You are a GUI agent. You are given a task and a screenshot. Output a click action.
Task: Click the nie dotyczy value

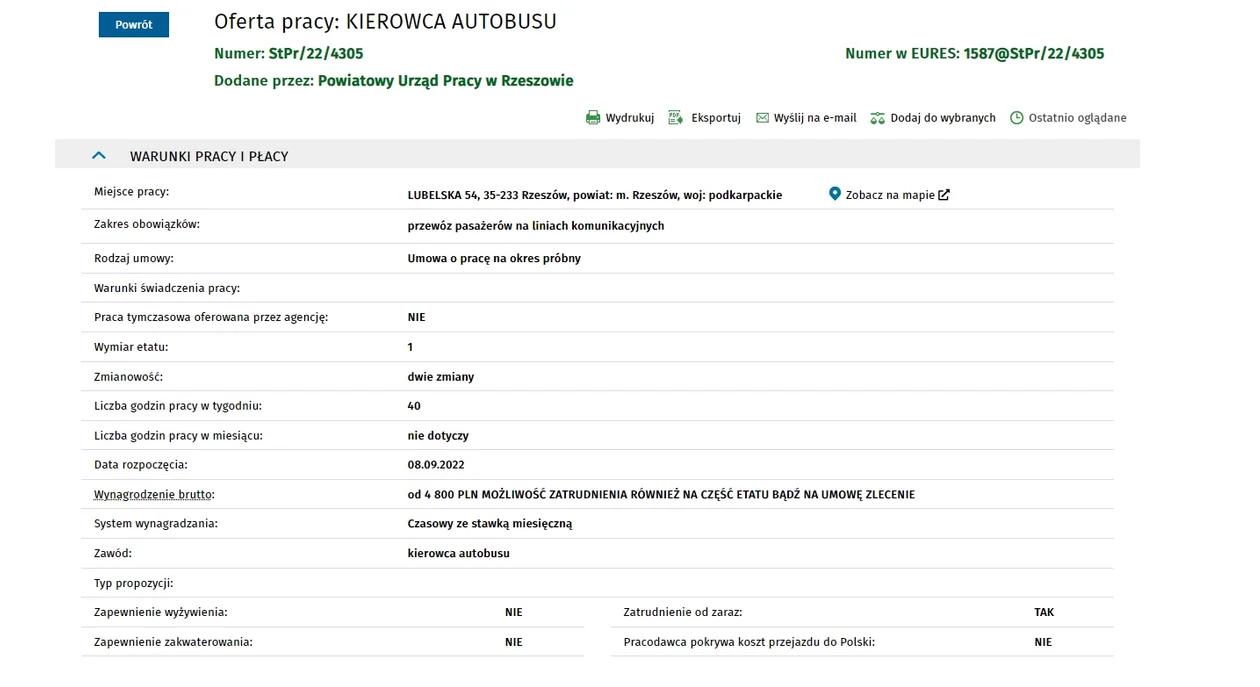[x=438, y=436]
